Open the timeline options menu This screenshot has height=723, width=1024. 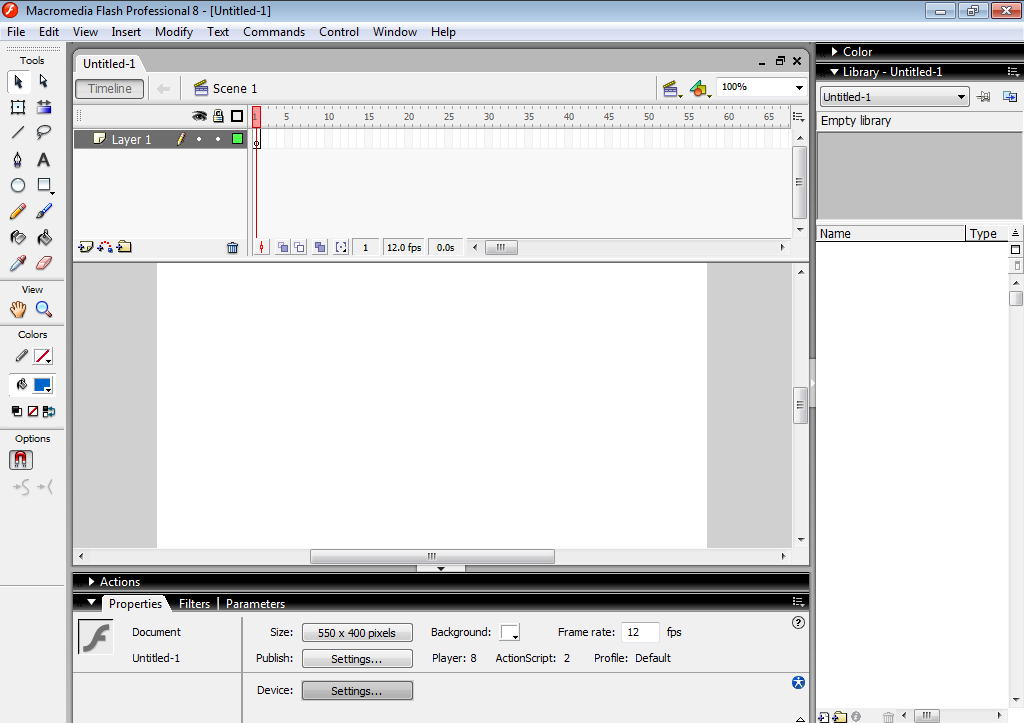(x=798, y=117)
